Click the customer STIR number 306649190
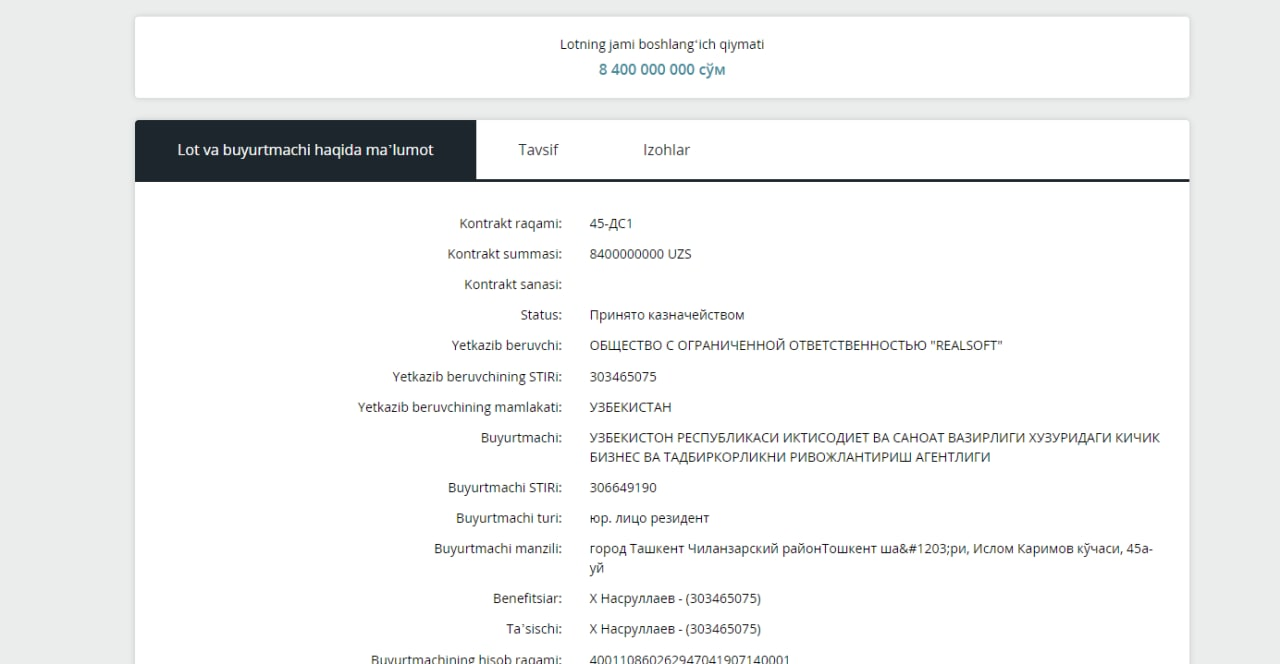This screenshot has height=664, width=1280. coord(623,488)
